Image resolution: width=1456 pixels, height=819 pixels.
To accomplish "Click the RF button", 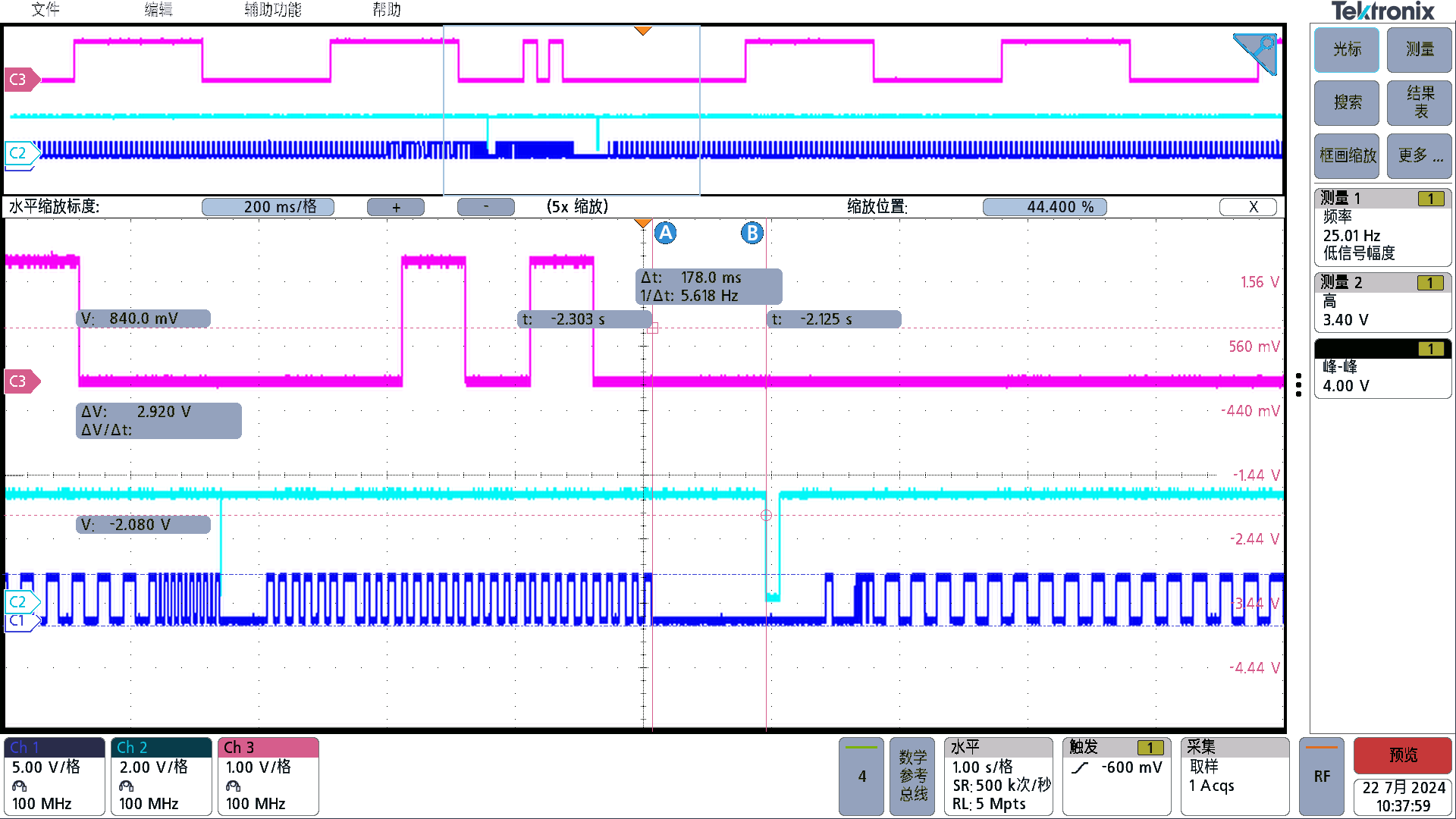I will point(1322,777).
